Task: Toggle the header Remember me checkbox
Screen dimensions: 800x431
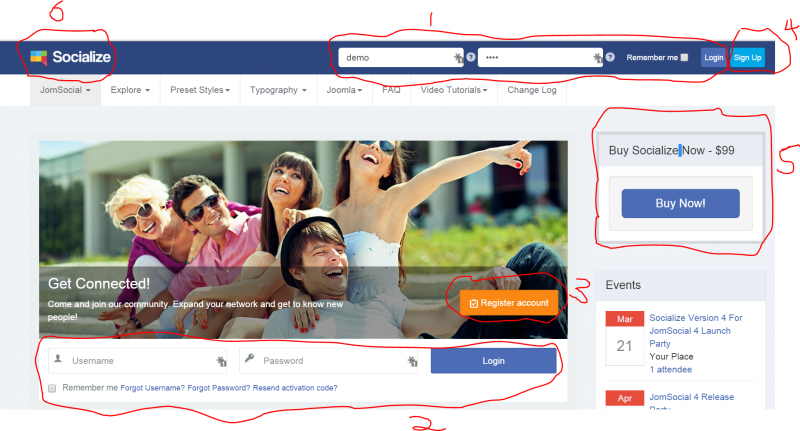Action: [684, 58]
